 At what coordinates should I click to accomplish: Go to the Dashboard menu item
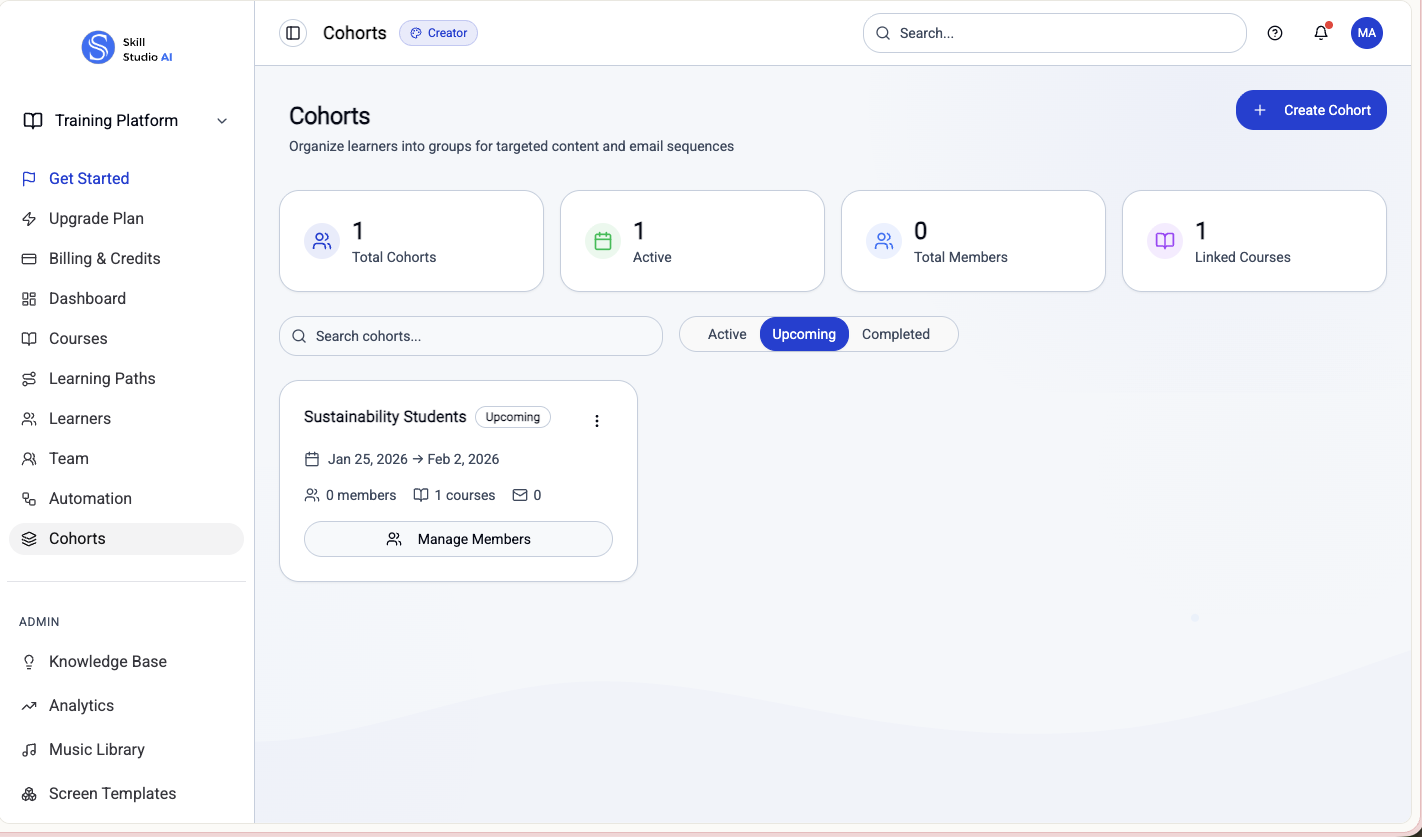click(87, 298)
